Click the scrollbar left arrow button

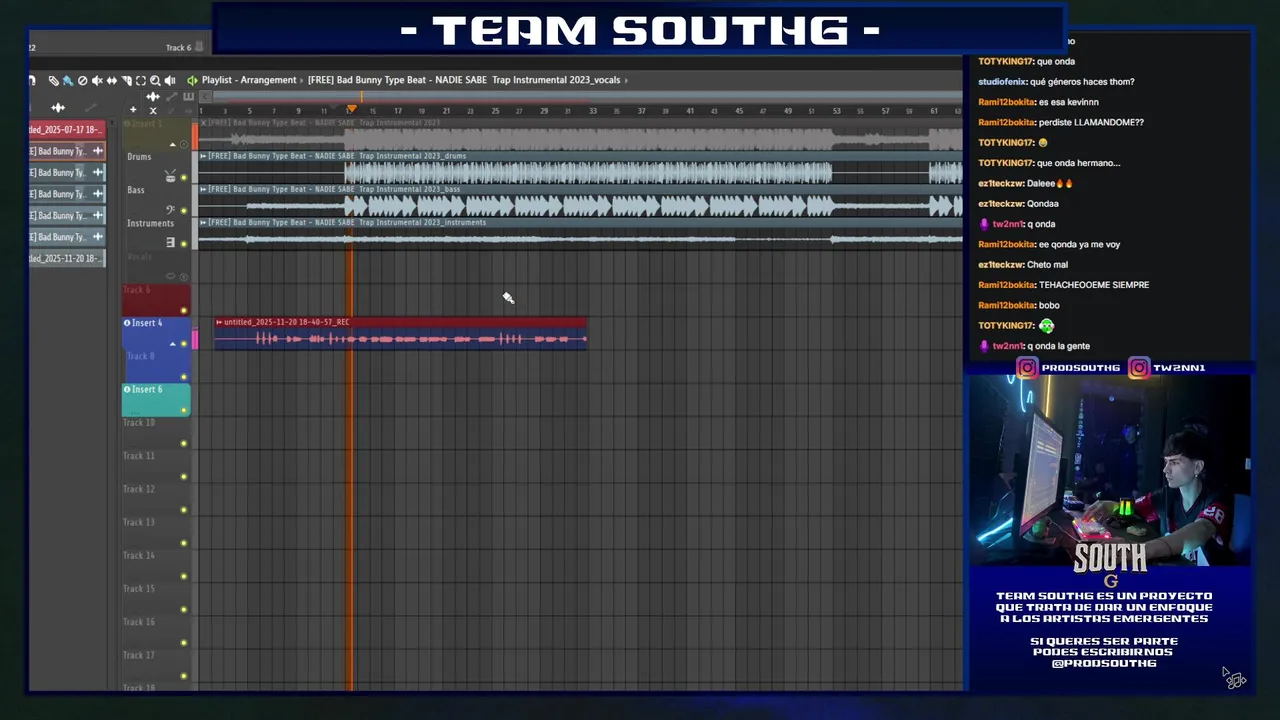tap(206, 96)
